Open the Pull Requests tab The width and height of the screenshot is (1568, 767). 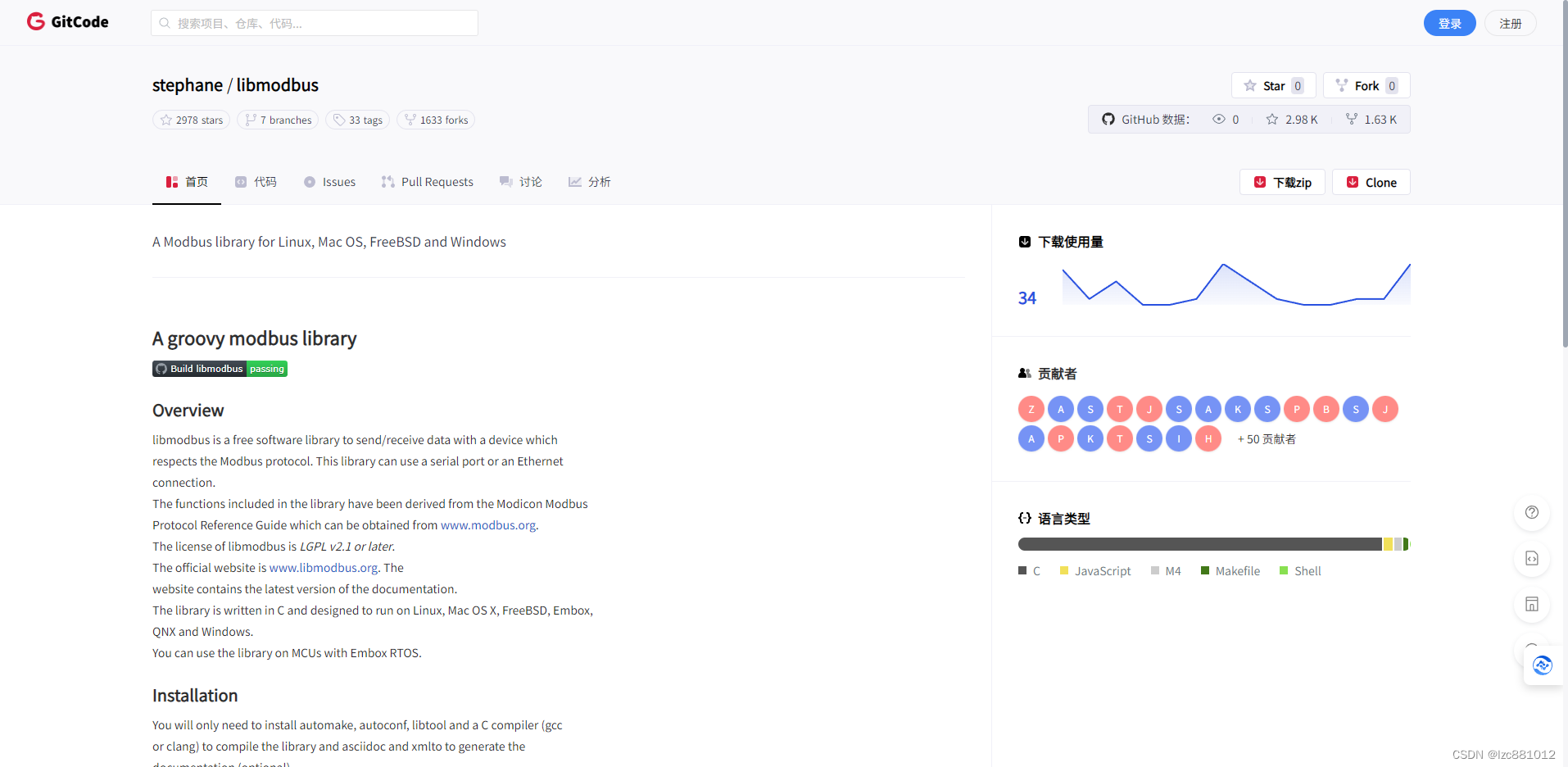(x=428, y=181)
